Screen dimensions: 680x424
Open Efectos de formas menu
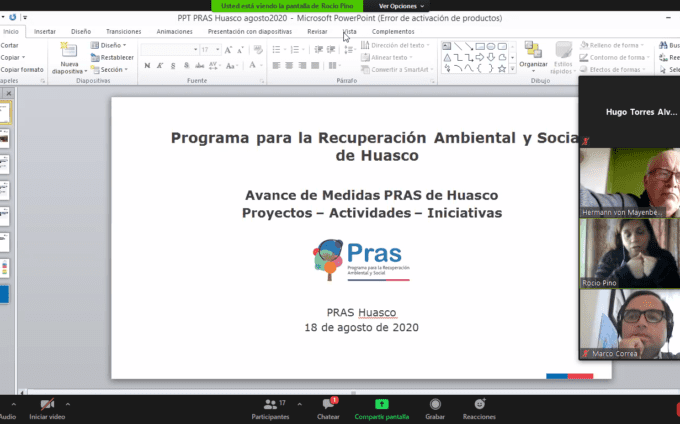613,69
